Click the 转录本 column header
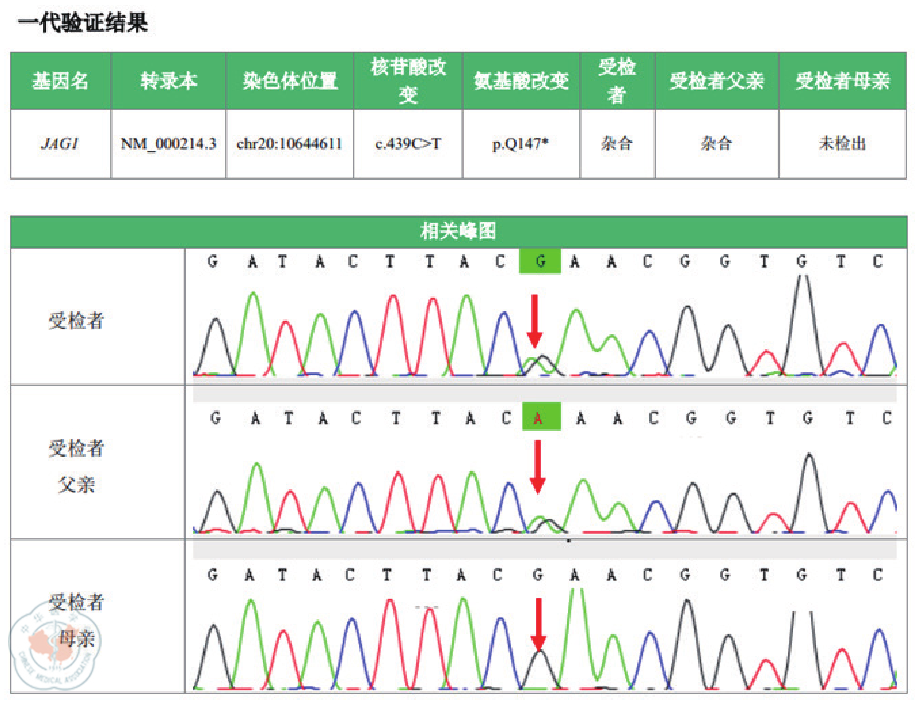Image resolution: width=918 pixels, height=703 pixels. click(x=168, y=81)
